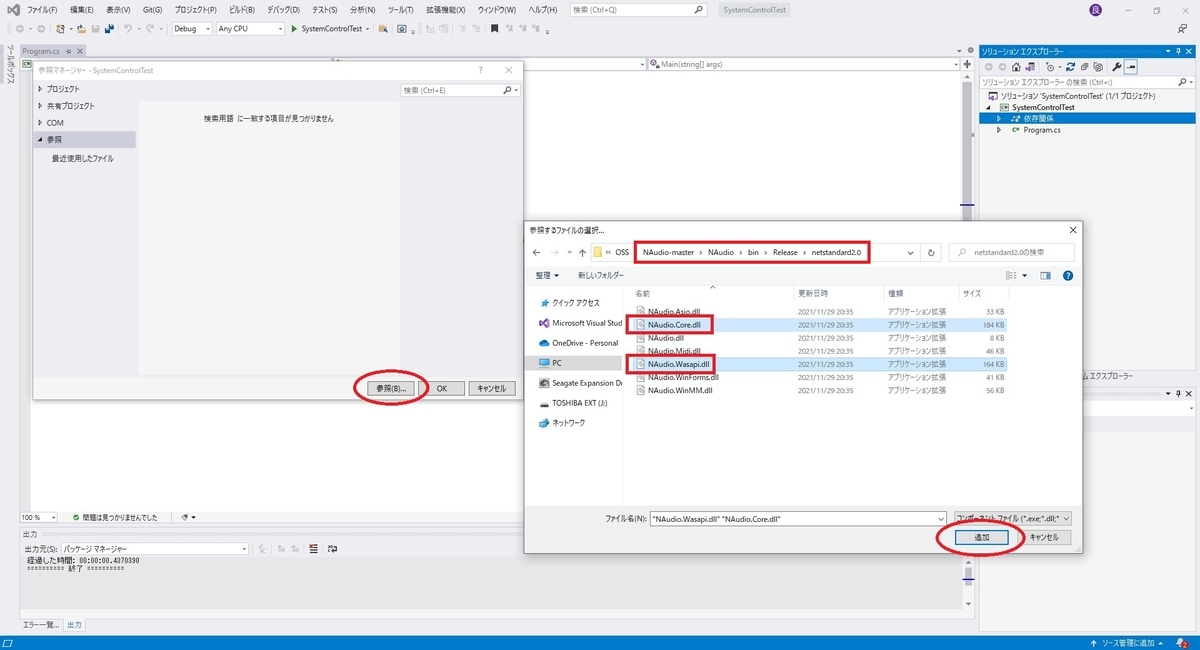Click Home icon in Solution Explorer toolbar
Viewport: 1200px width, 650px height.
(1016, 67)
